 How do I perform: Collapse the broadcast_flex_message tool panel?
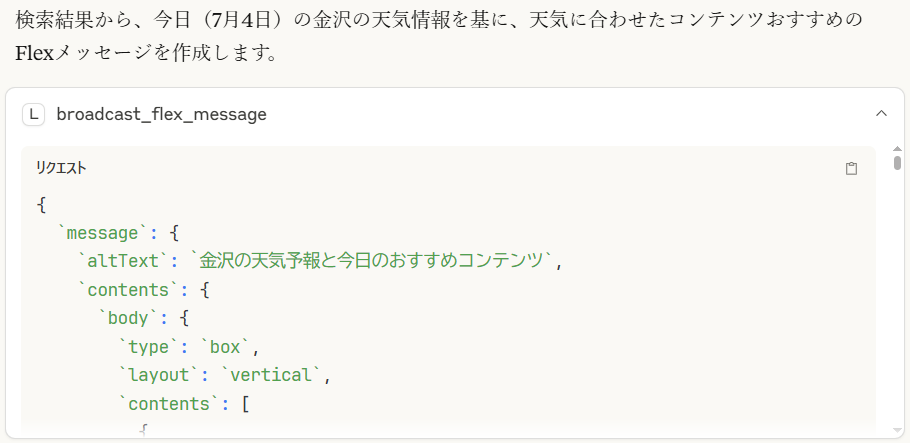[x=881, y=113]
